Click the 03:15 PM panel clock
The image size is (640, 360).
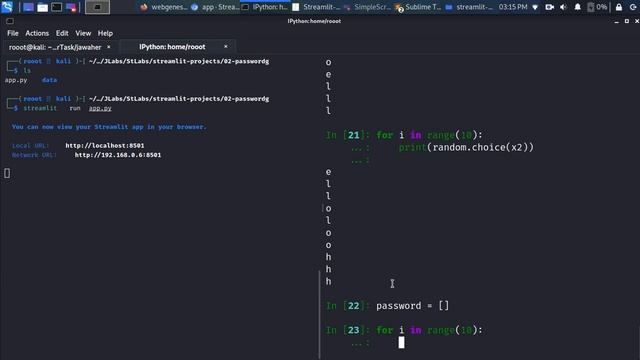point(513,7)
